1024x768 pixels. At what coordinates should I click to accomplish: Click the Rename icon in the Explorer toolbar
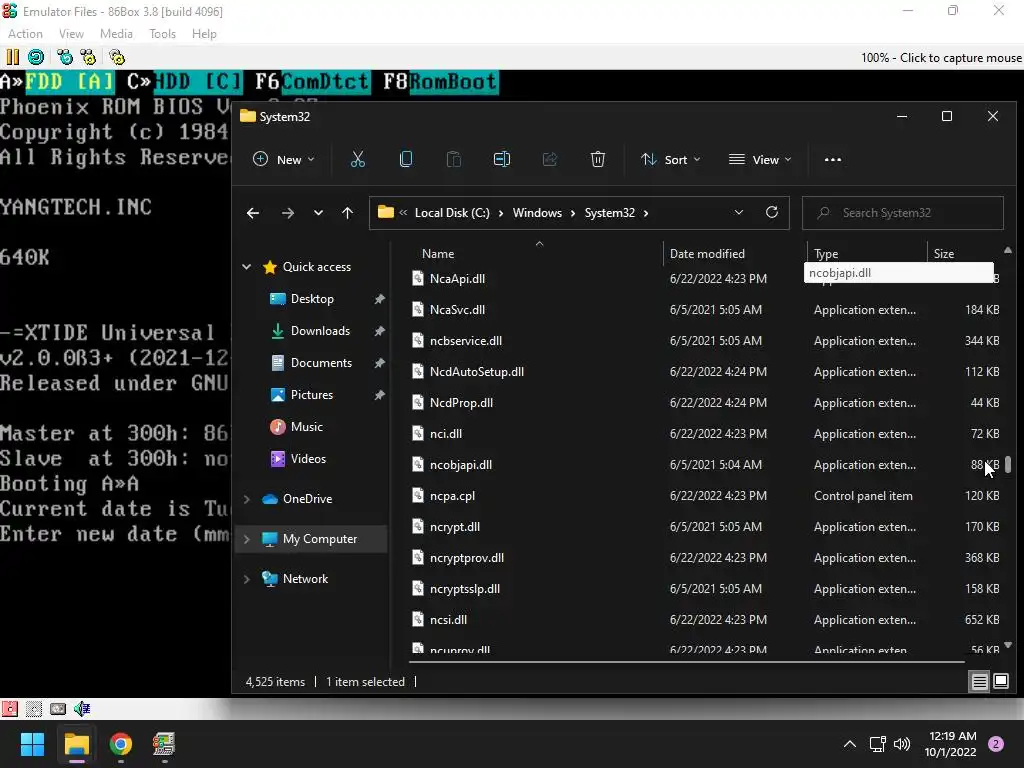502,159
